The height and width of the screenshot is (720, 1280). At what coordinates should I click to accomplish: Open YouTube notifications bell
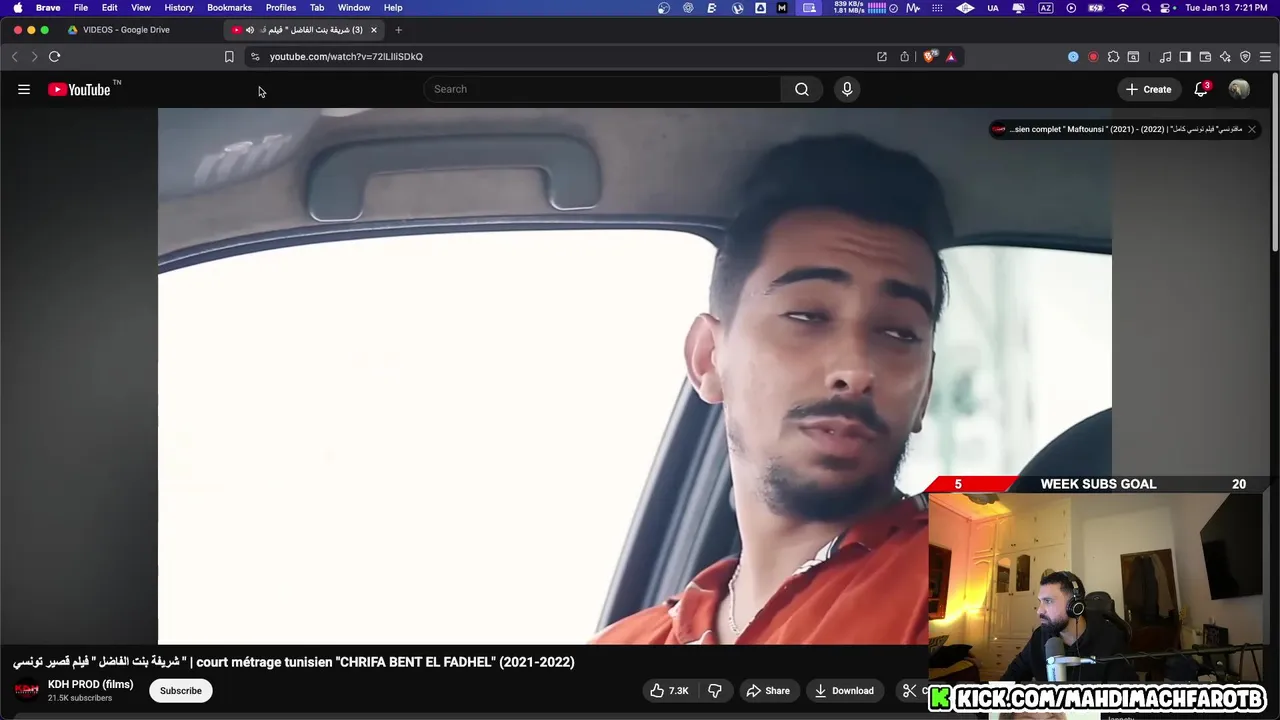click(1201, 89)
